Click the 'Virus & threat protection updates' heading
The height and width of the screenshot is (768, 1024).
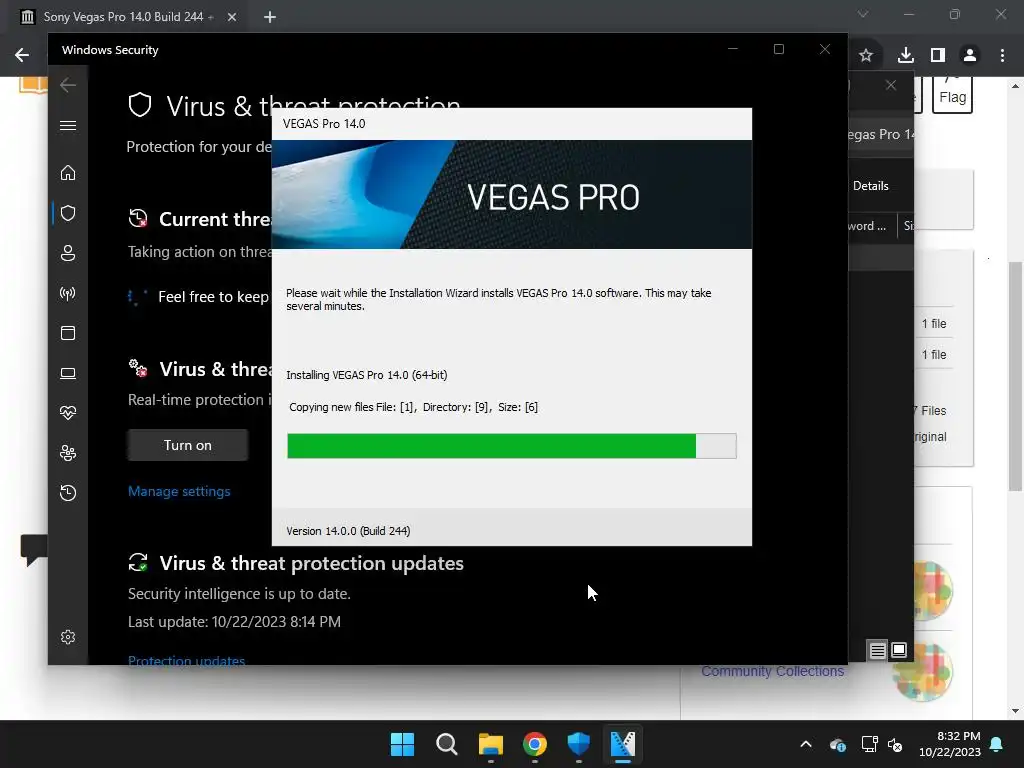pos(312,563)
